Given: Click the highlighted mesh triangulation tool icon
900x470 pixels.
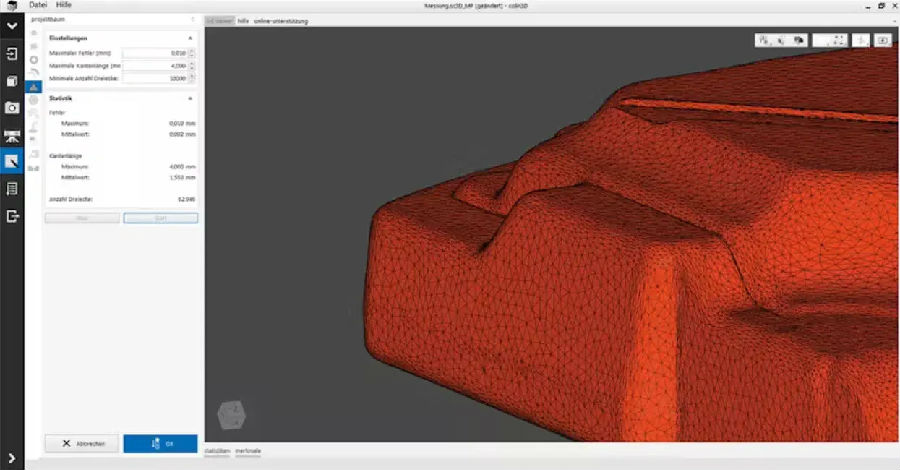Looking at the screenshot, I should [x=33, y=87].
